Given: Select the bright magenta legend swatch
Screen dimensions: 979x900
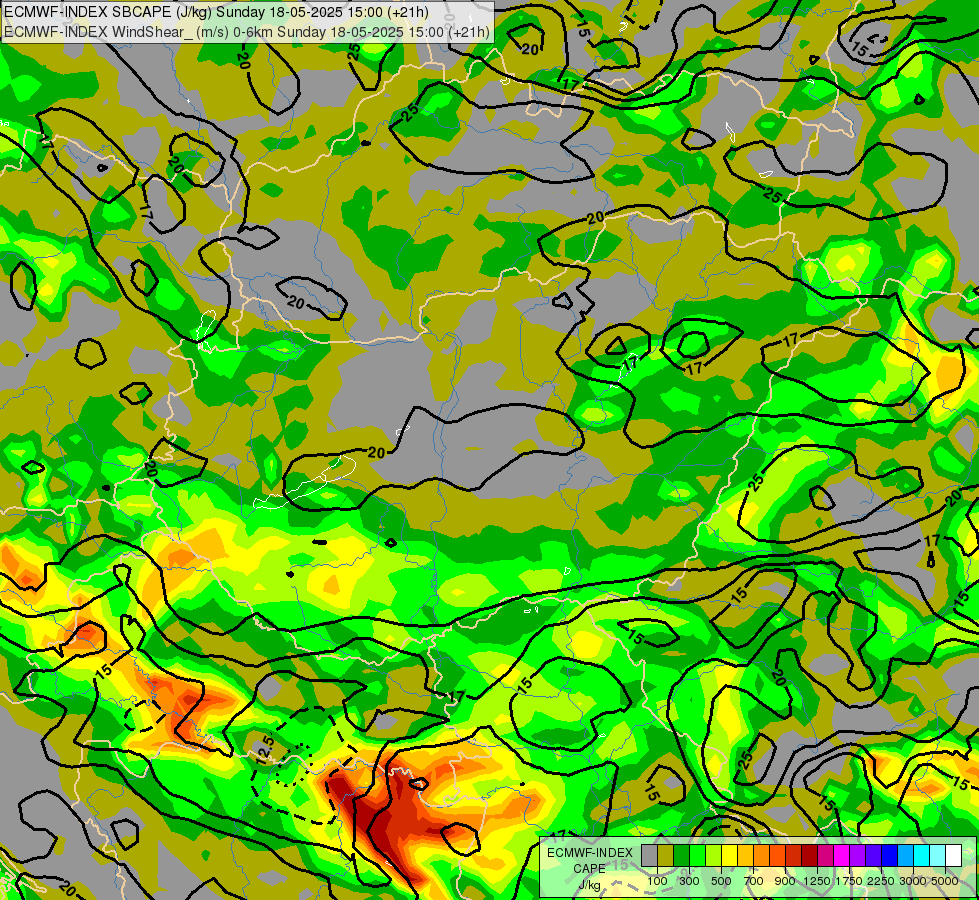Looking at the screenshot, I should 841,856.
